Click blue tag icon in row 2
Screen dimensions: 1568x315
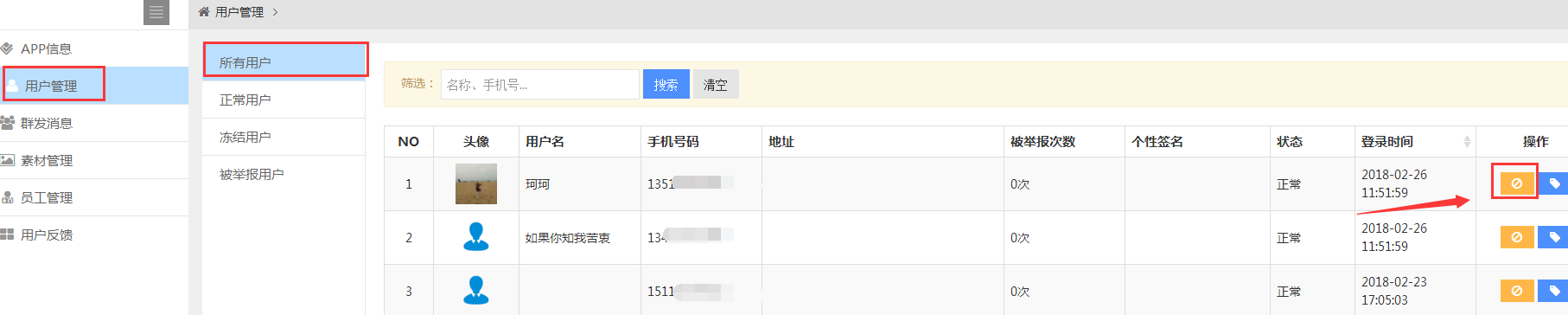[1553, 237]
